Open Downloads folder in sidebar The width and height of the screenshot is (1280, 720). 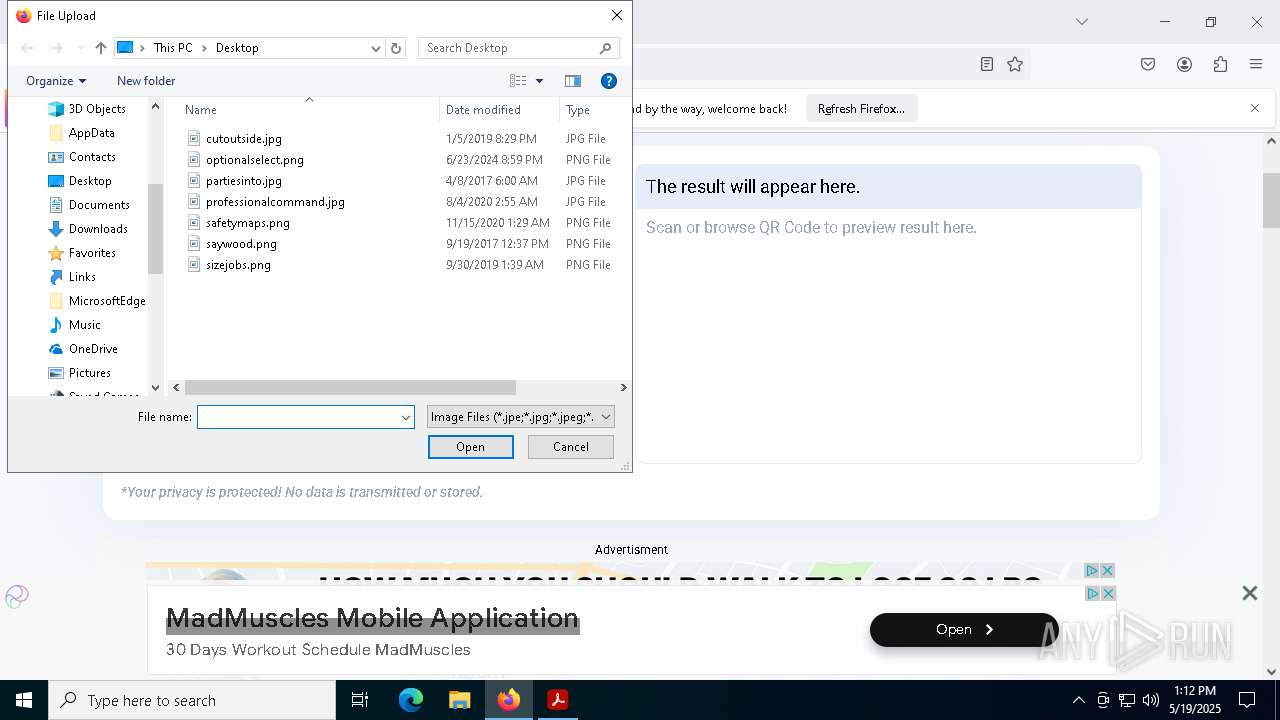point(98,229)
